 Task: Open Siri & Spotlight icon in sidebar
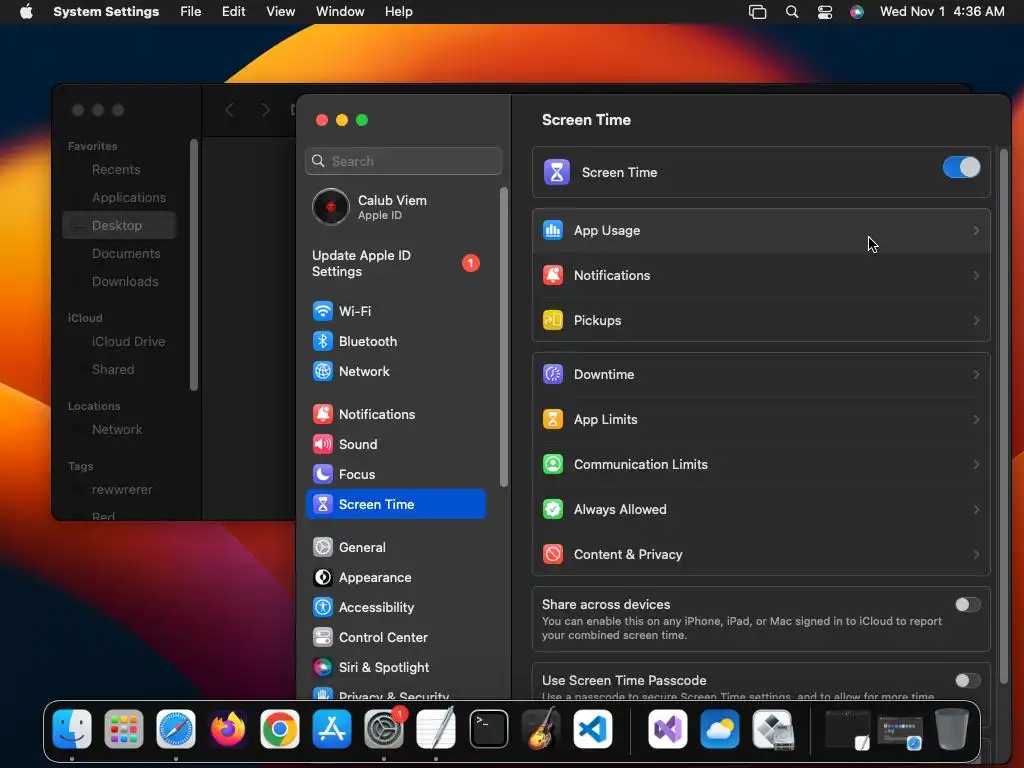(x=323, y=667)
